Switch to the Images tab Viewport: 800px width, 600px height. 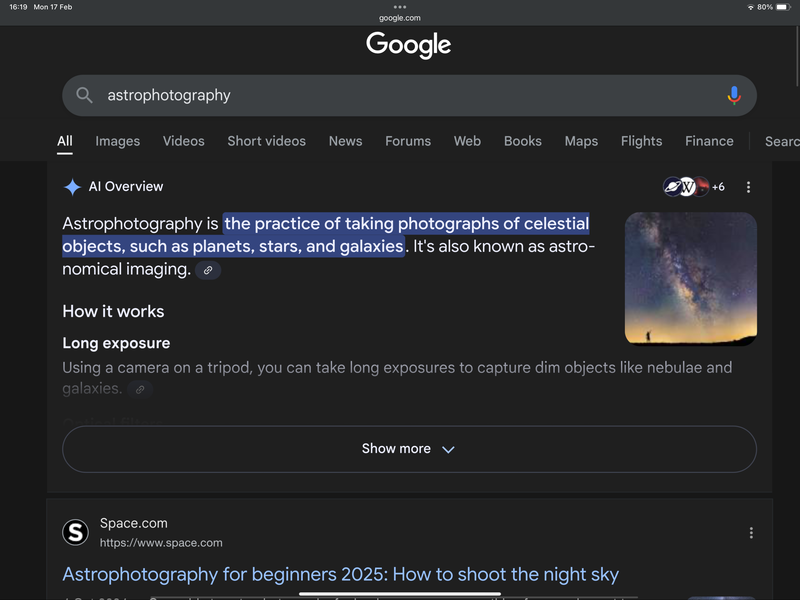click(117, 141)
